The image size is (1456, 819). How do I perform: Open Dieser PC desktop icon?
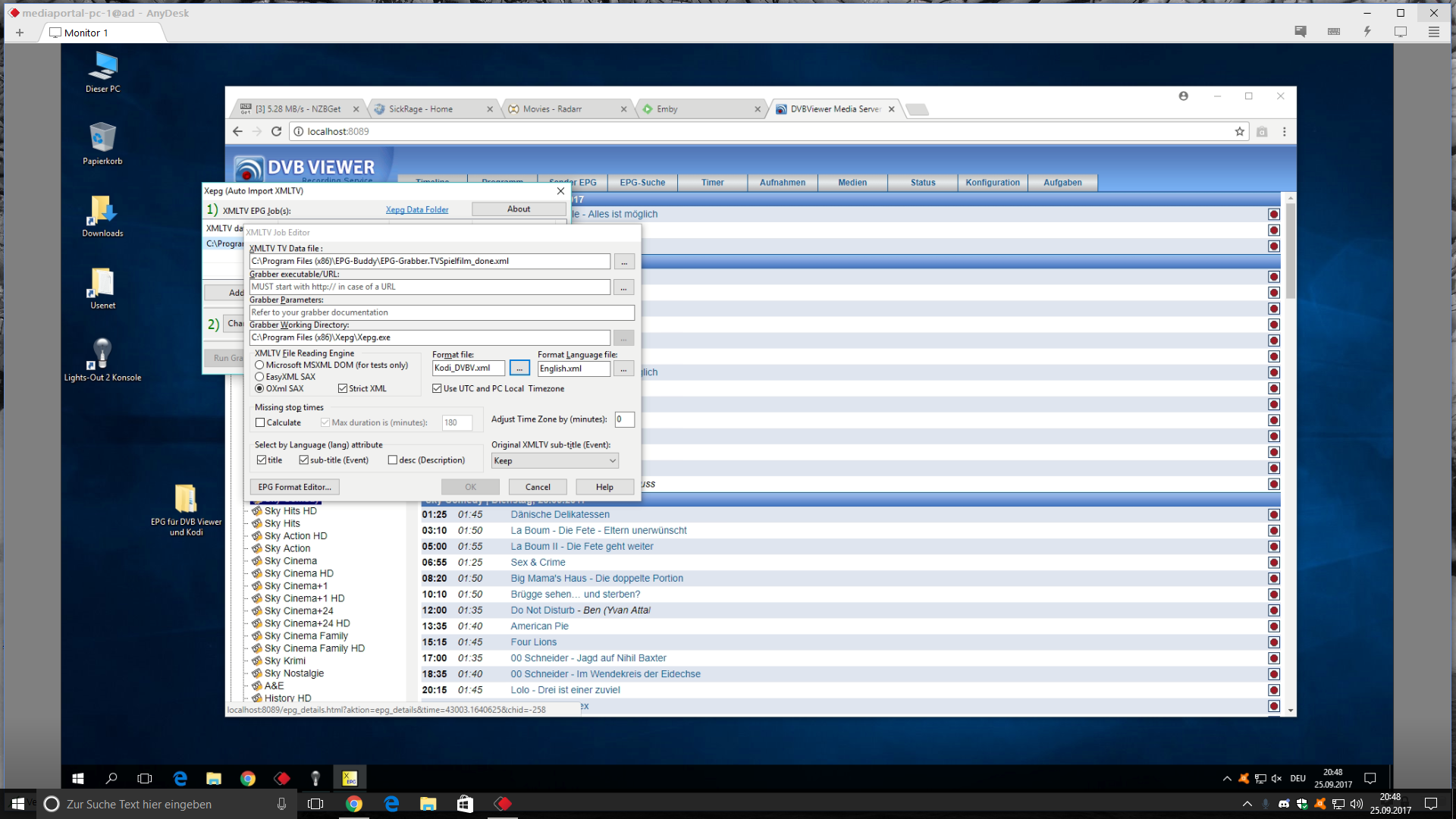click(102, 72)
